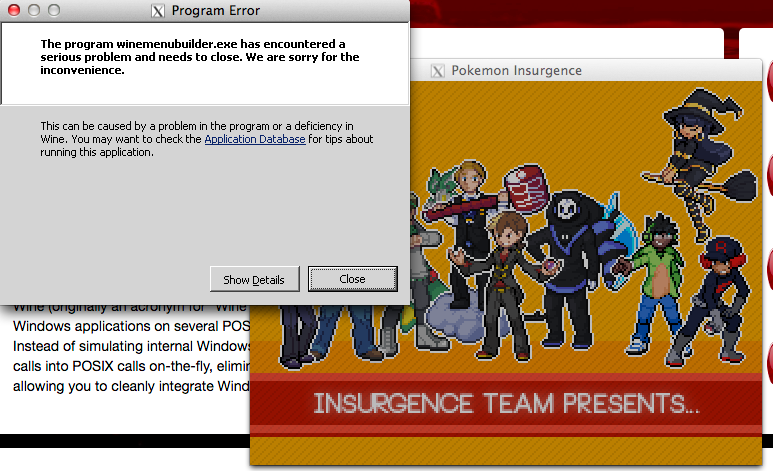Click the bold winemenubuilder.exe error message
Viewport: 773px width, 471px height.
[200, 57]
